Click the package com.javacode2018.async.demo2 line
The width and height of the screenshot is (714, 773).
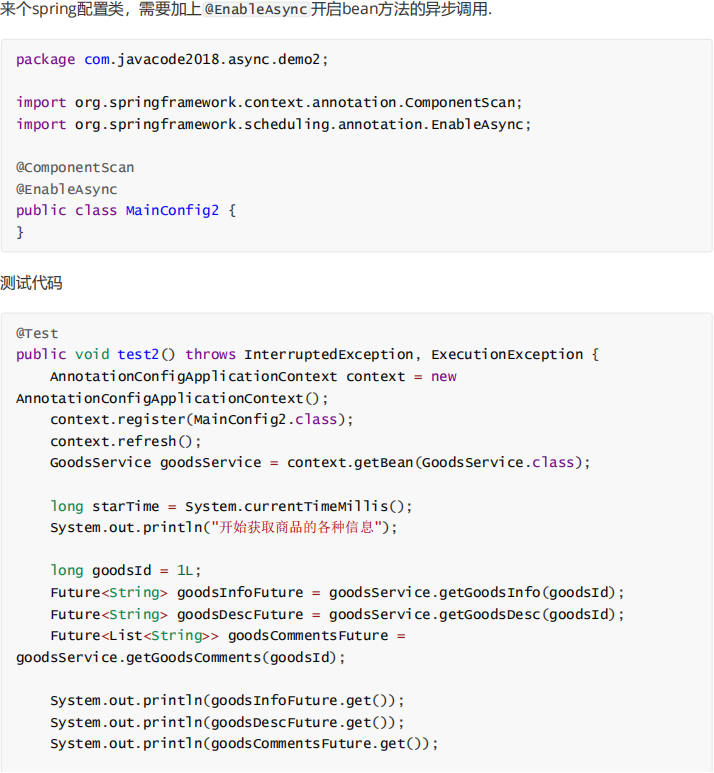coord(172,60)
